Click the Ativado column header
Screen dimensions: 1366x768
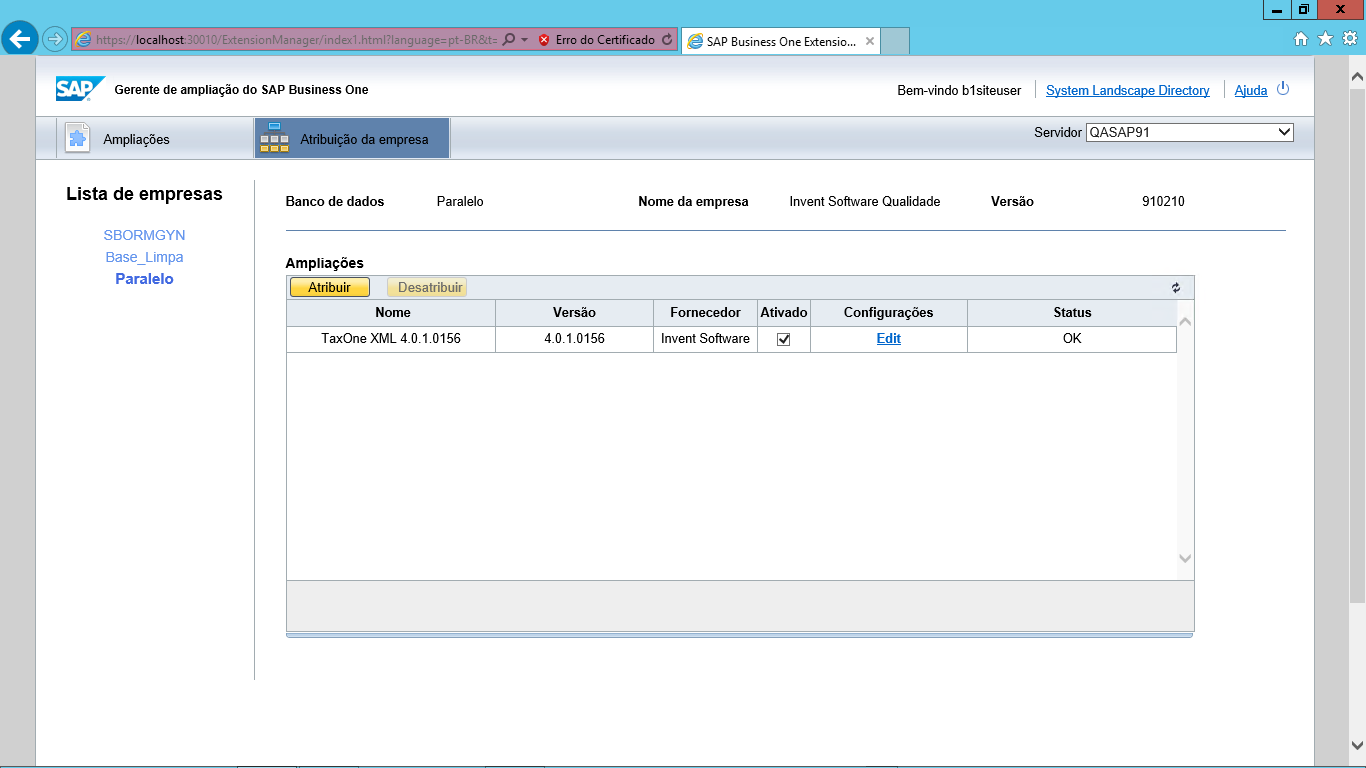pyautogui.click(x=783, y=313)
